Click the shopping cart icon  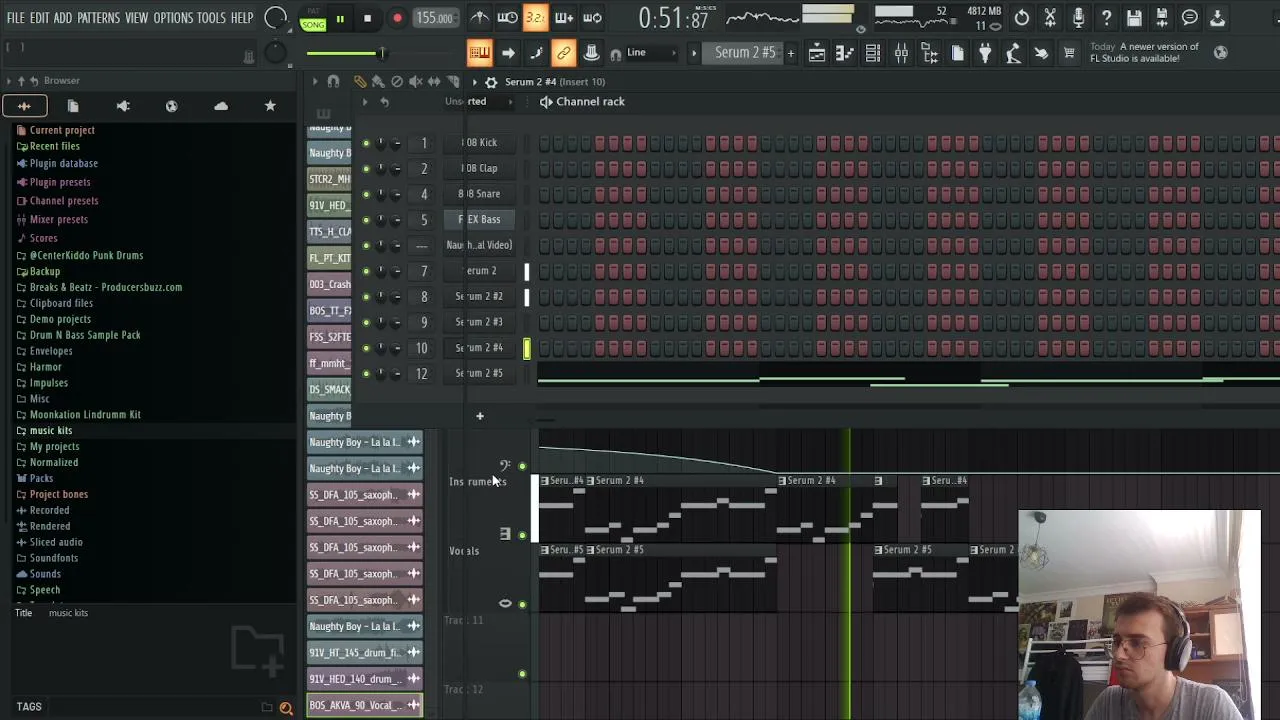(1069, 53)
